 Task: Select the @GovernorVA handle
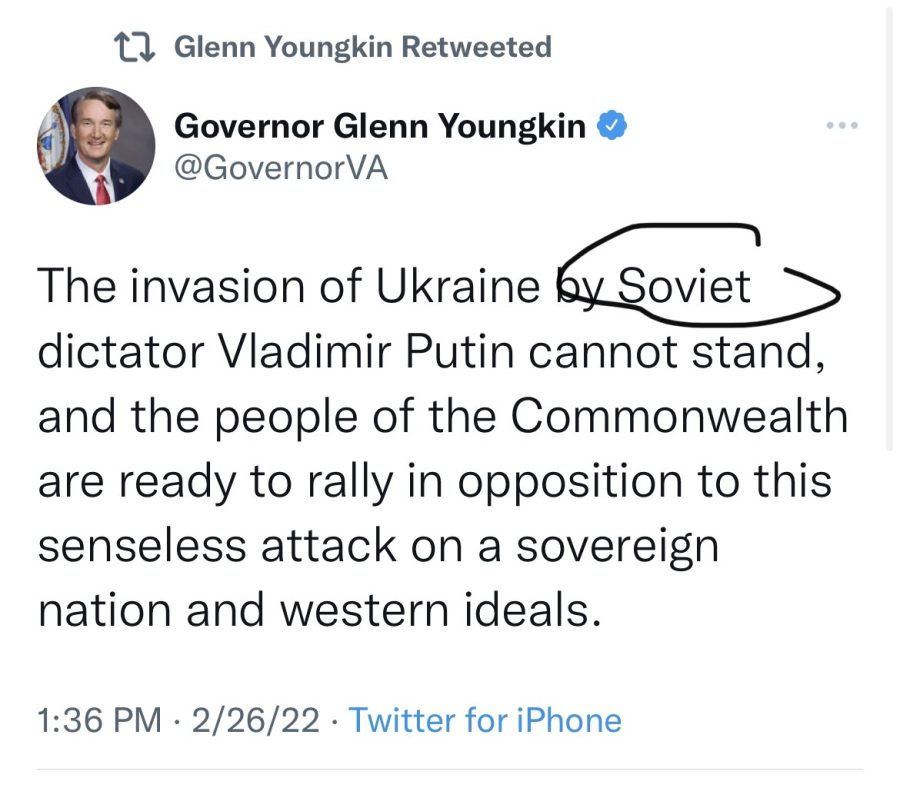pyautogui.click(x=281, y=168)
